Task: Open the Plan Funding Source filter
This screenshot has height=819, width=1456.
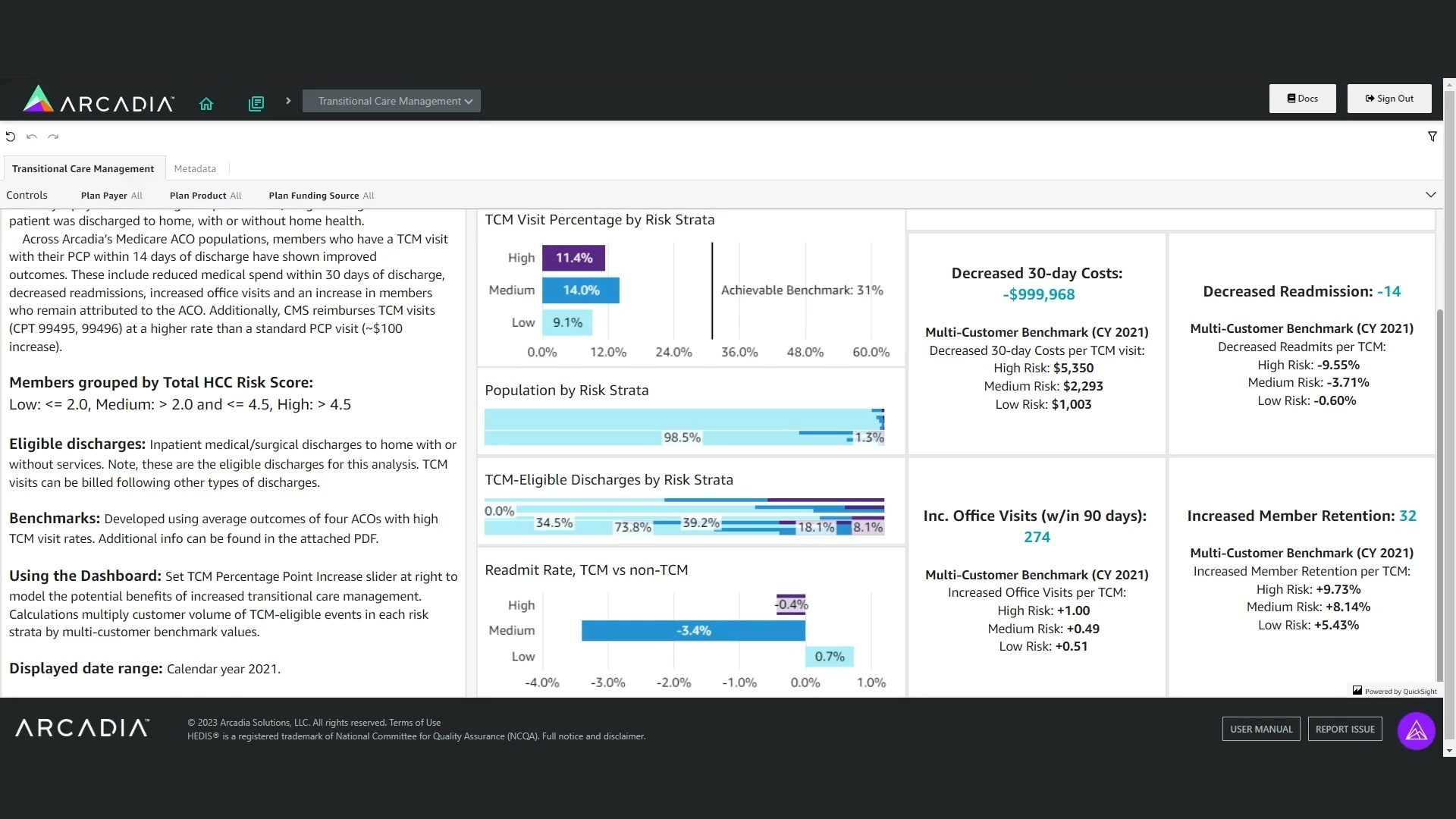Action: pos(321,196)
